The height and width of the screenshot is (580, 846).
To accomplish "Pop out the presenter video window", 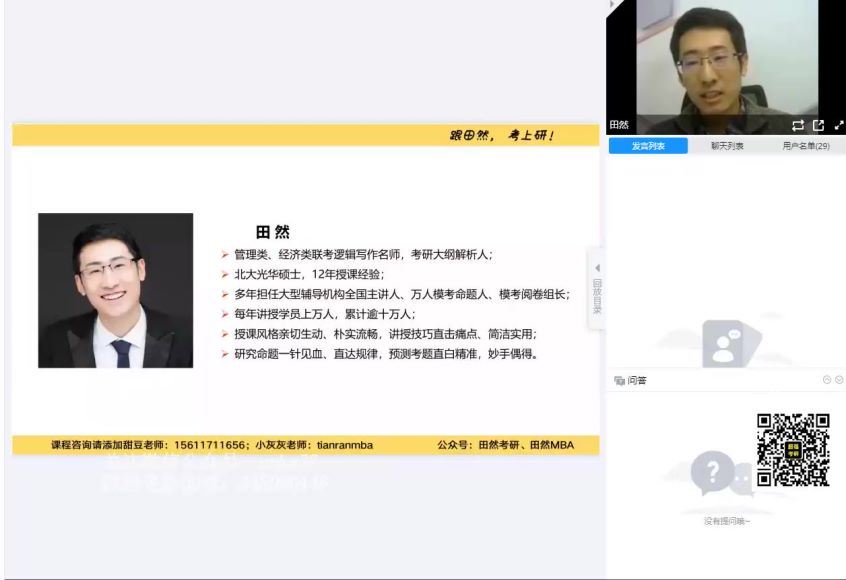I will click(818, 126).
